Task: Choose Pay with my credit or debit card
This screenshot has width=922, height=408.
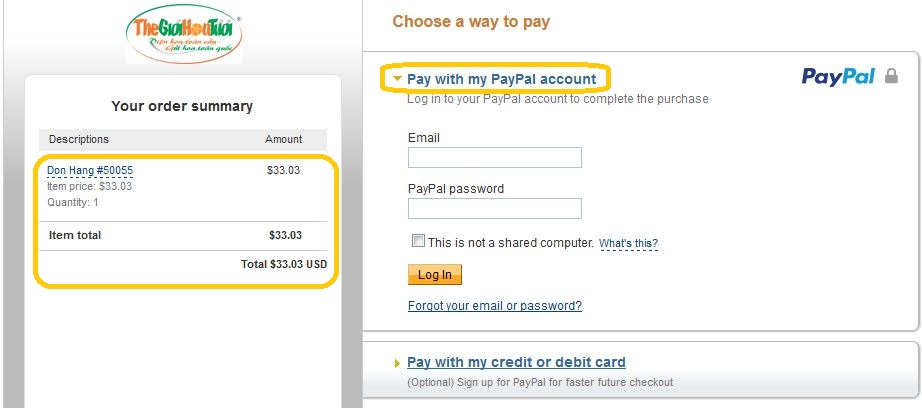Action: point(516,362)
